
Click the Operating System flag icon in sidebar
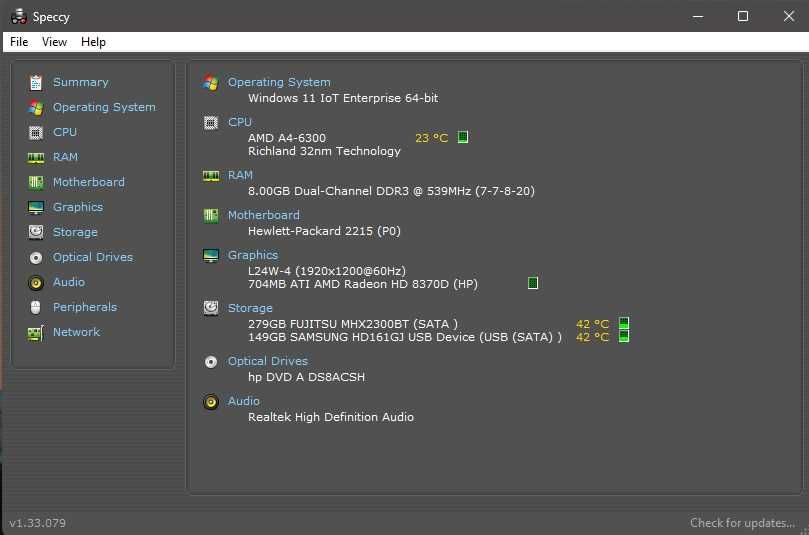[36, 107]
